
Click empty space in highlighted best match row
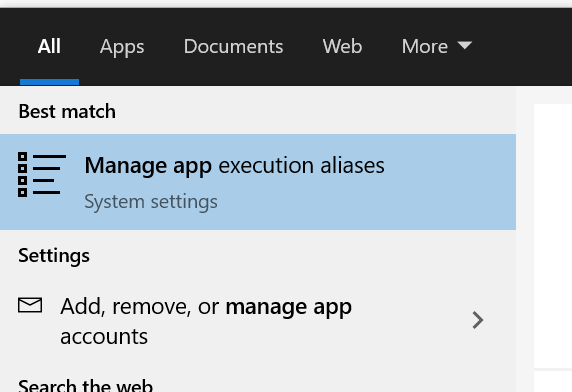click(x=449, y=182)
